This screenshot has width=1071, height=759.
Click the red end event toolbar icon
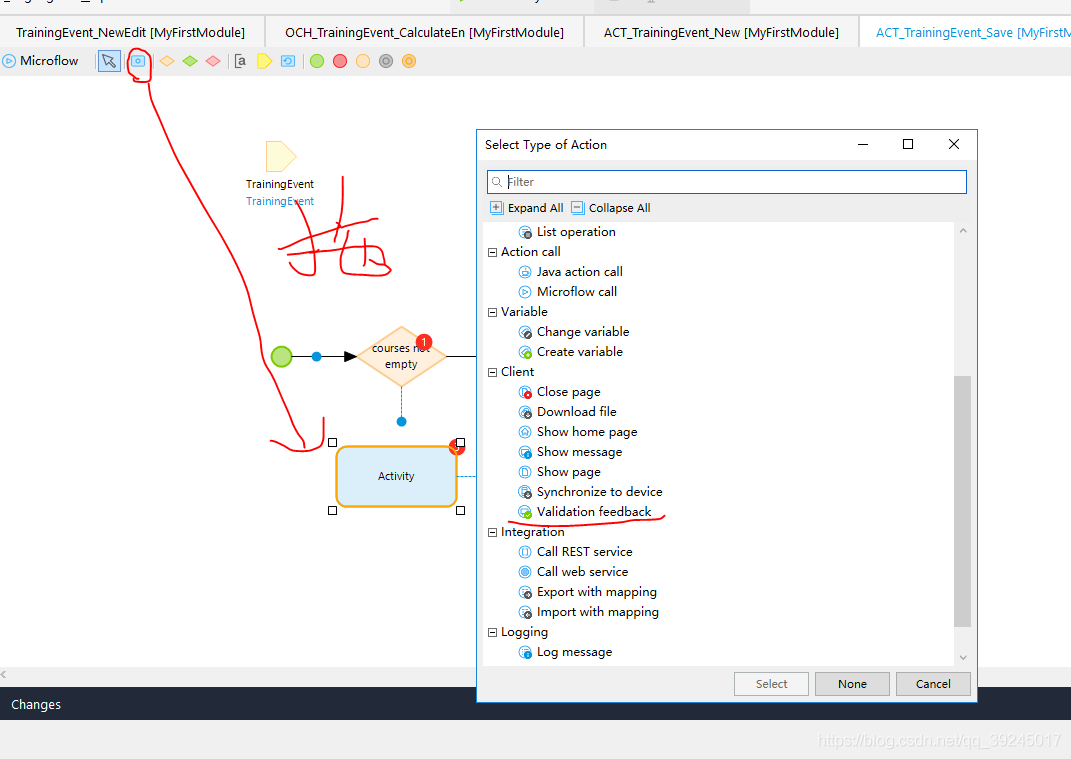point(340,61)
